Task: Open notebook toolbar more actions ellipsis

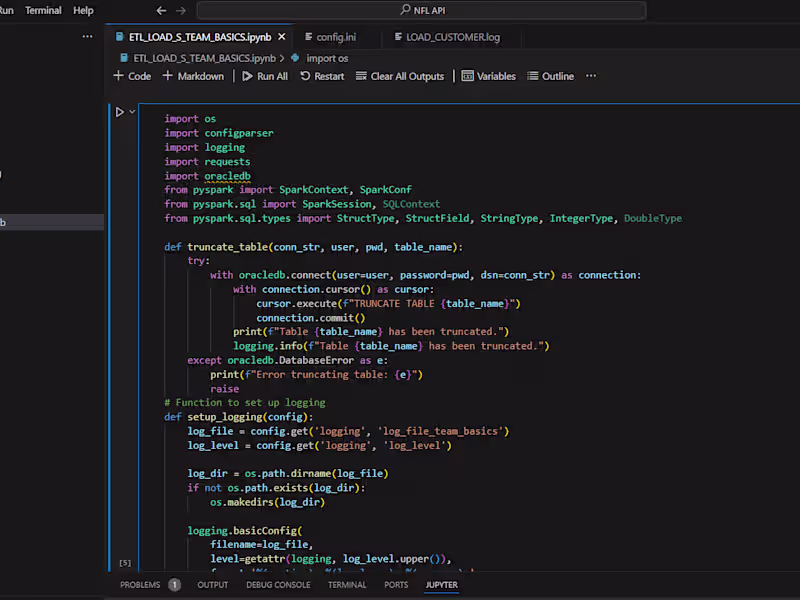Action: click(x=591, y=76)
